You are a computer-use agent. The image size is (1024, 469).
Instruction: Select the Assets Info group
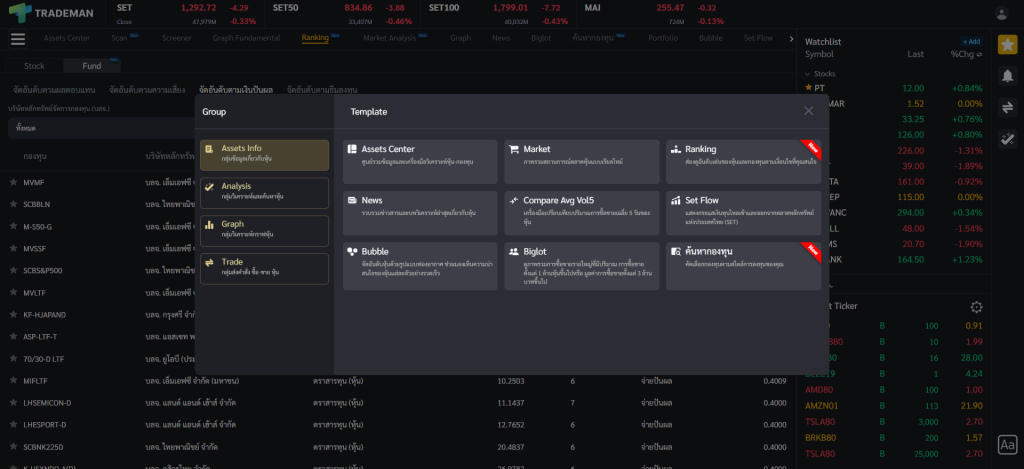[264, 154]
